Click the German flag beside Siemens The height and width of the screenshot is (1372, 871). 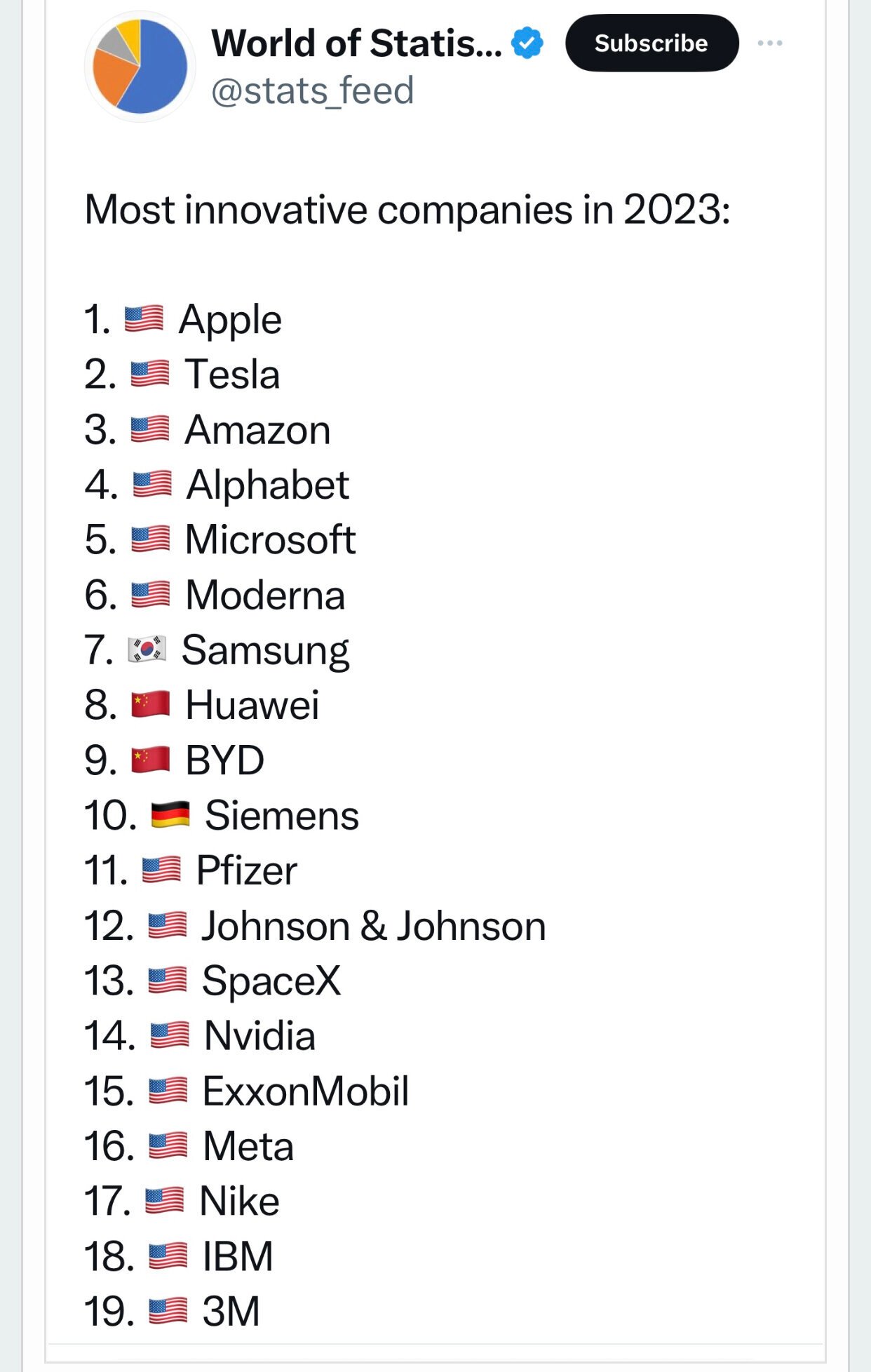tap(170, 814)
